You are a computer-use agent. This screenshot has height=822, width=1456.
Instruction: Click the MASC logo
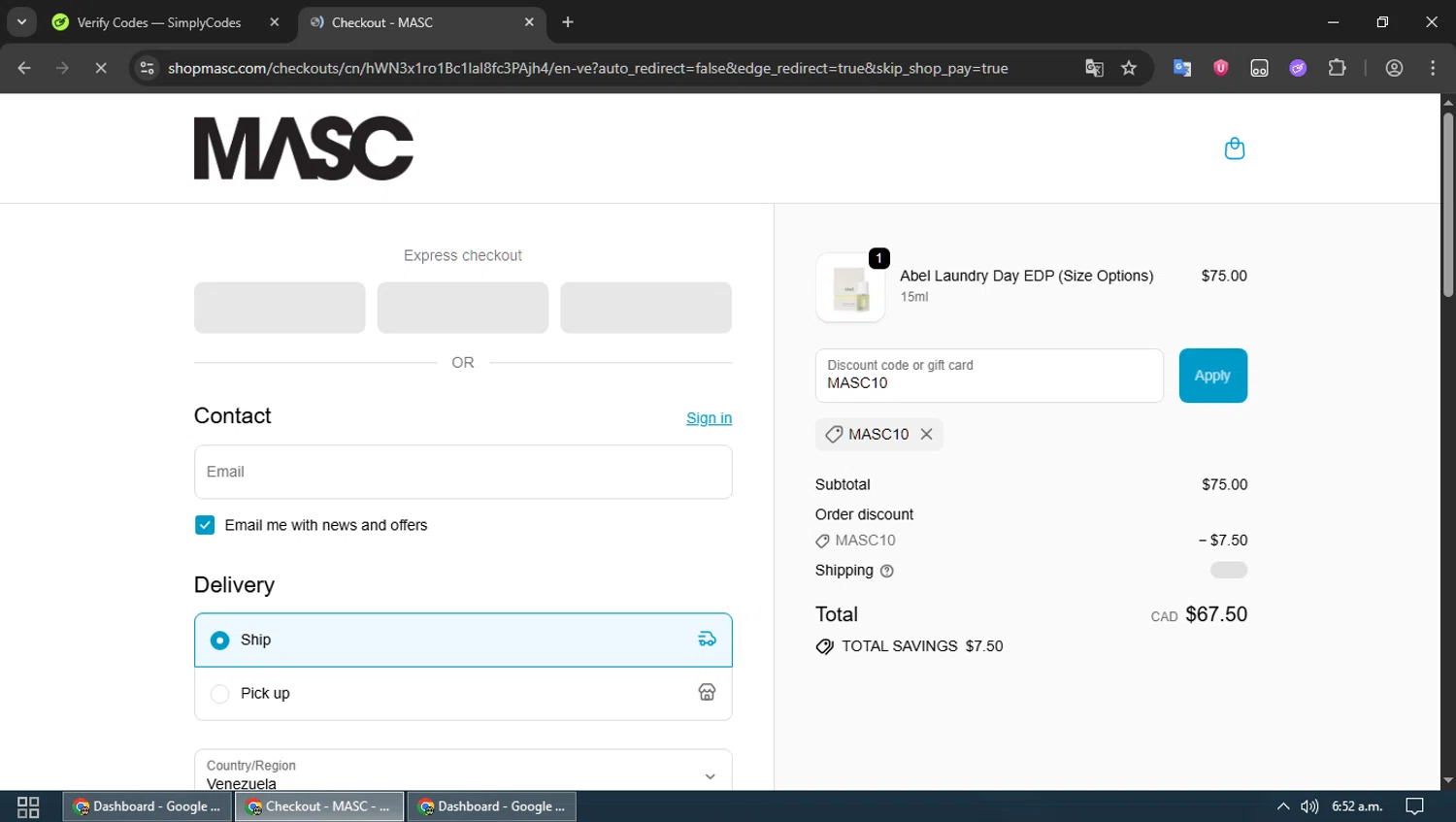[304, 148]
